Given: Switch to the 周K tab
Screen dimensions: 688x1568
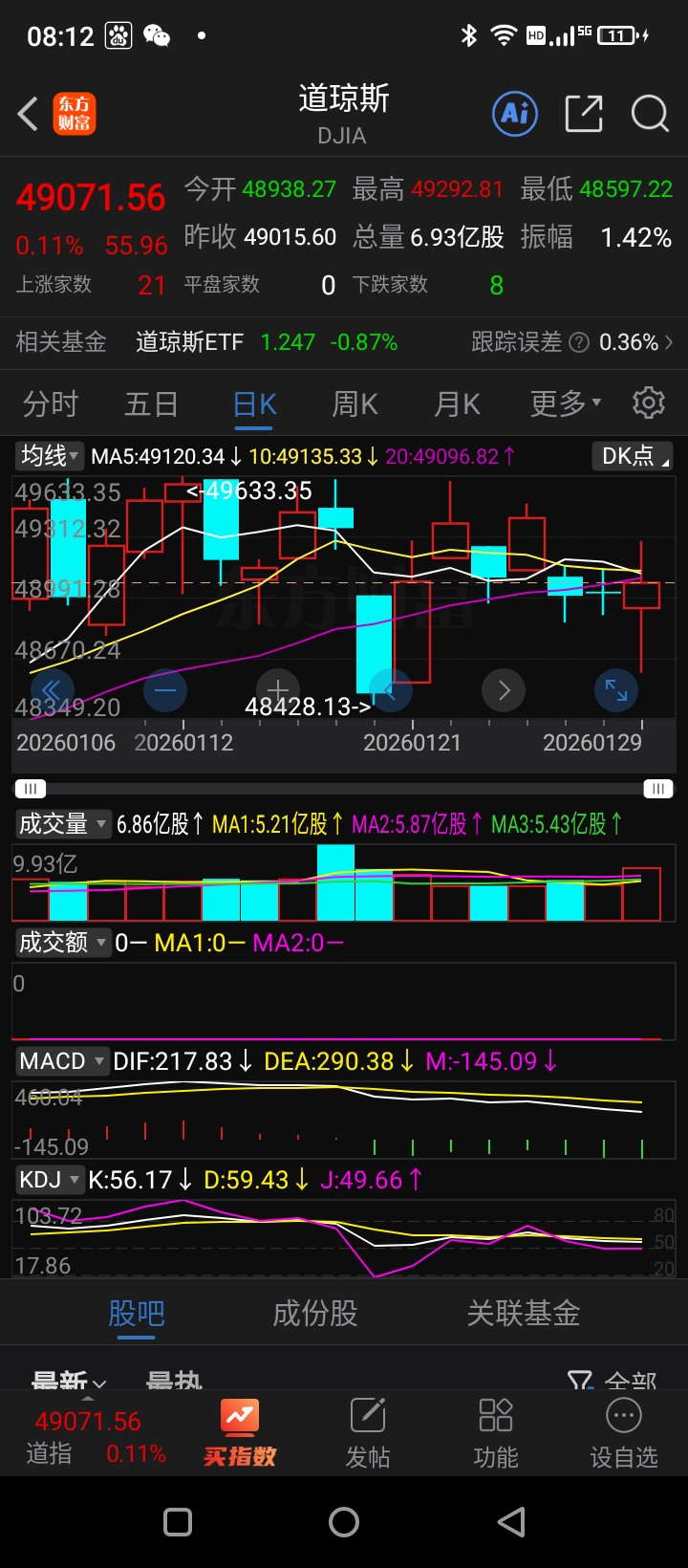Looking at the screenshot, I should click(x=355, y=403).
